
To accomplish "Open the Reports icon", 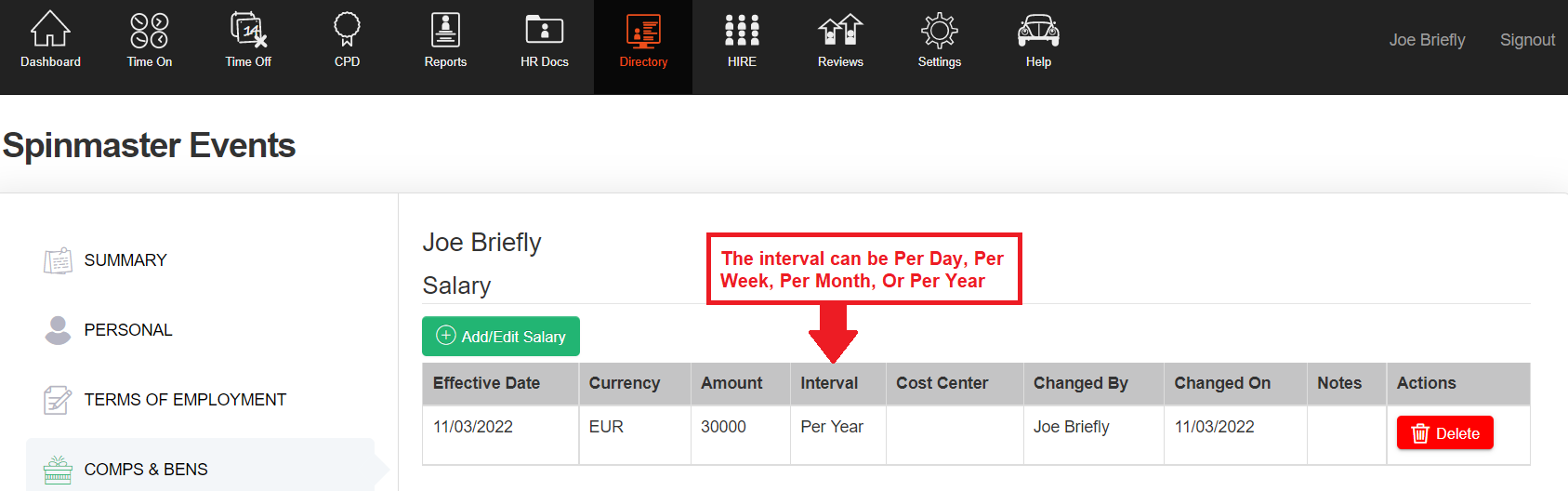I will [x=445, y=31].
